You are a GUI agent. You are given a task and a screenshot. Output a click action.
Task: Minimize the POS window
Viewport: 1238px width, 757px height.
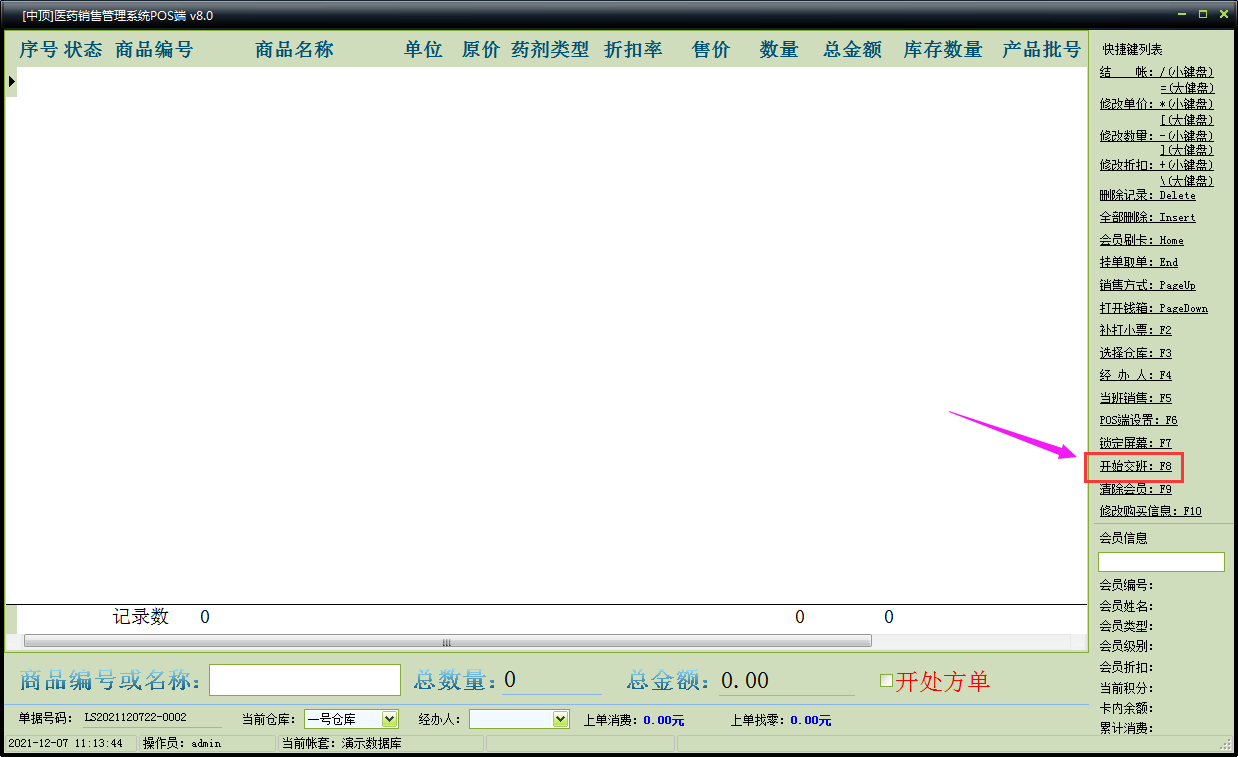1183,14
